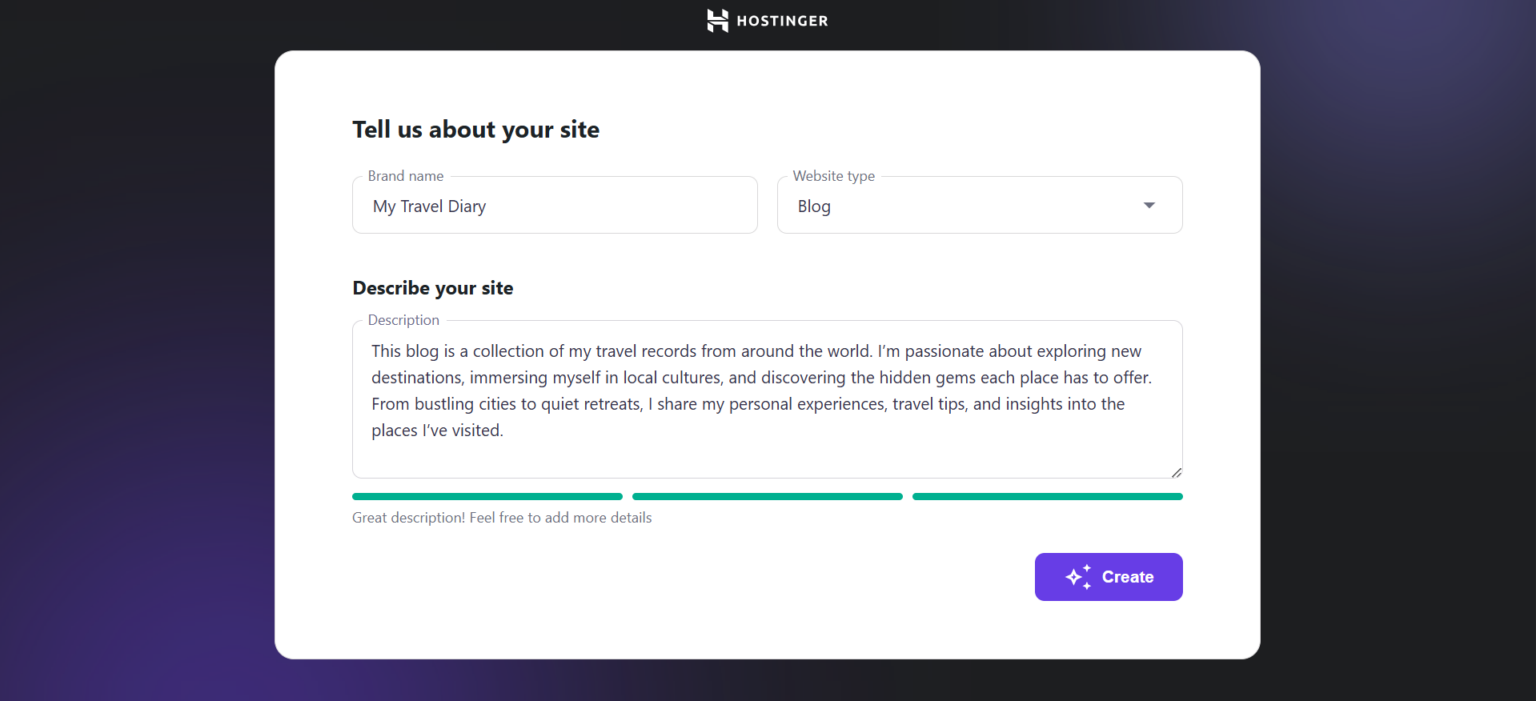This screenshot has height=701, width=1536.
Task: Click the Hostinger 'H' emblem at top center
Action: (x=716, y=20)
